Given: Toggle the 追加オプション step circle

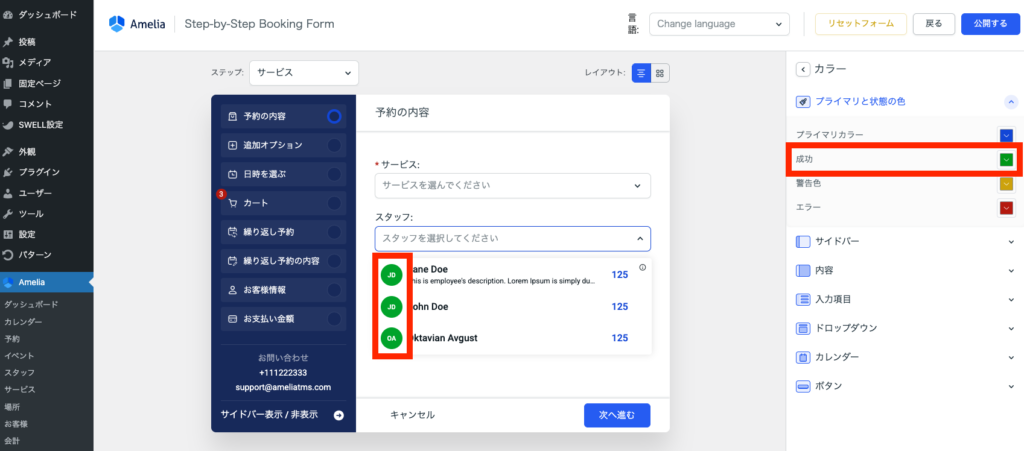Looking at the screenshot, I should click(334, 145).
